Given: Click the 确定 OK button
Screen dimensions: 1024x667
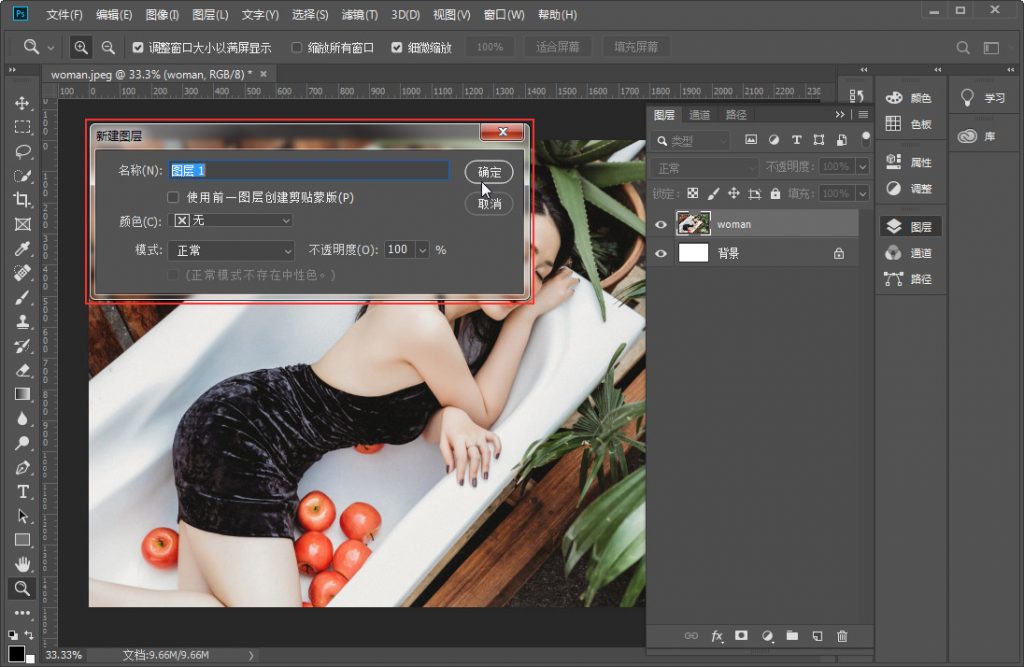Looking at the screenshot, I should 489,172.
